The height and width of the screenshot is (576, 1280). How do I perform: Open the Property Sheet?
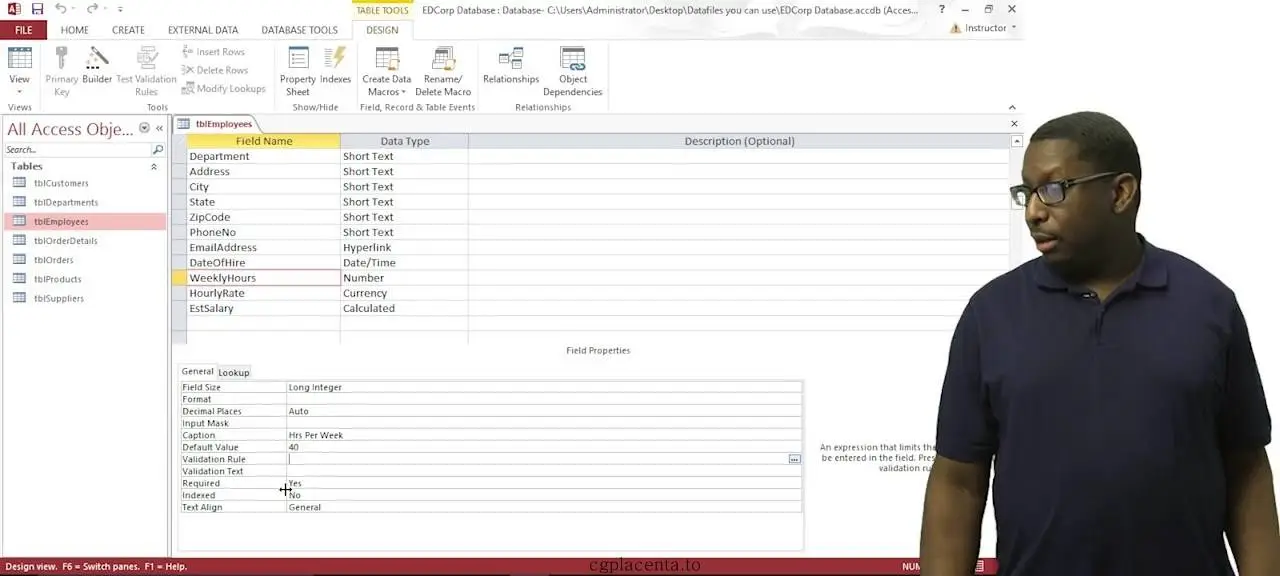tap(298, 71)
